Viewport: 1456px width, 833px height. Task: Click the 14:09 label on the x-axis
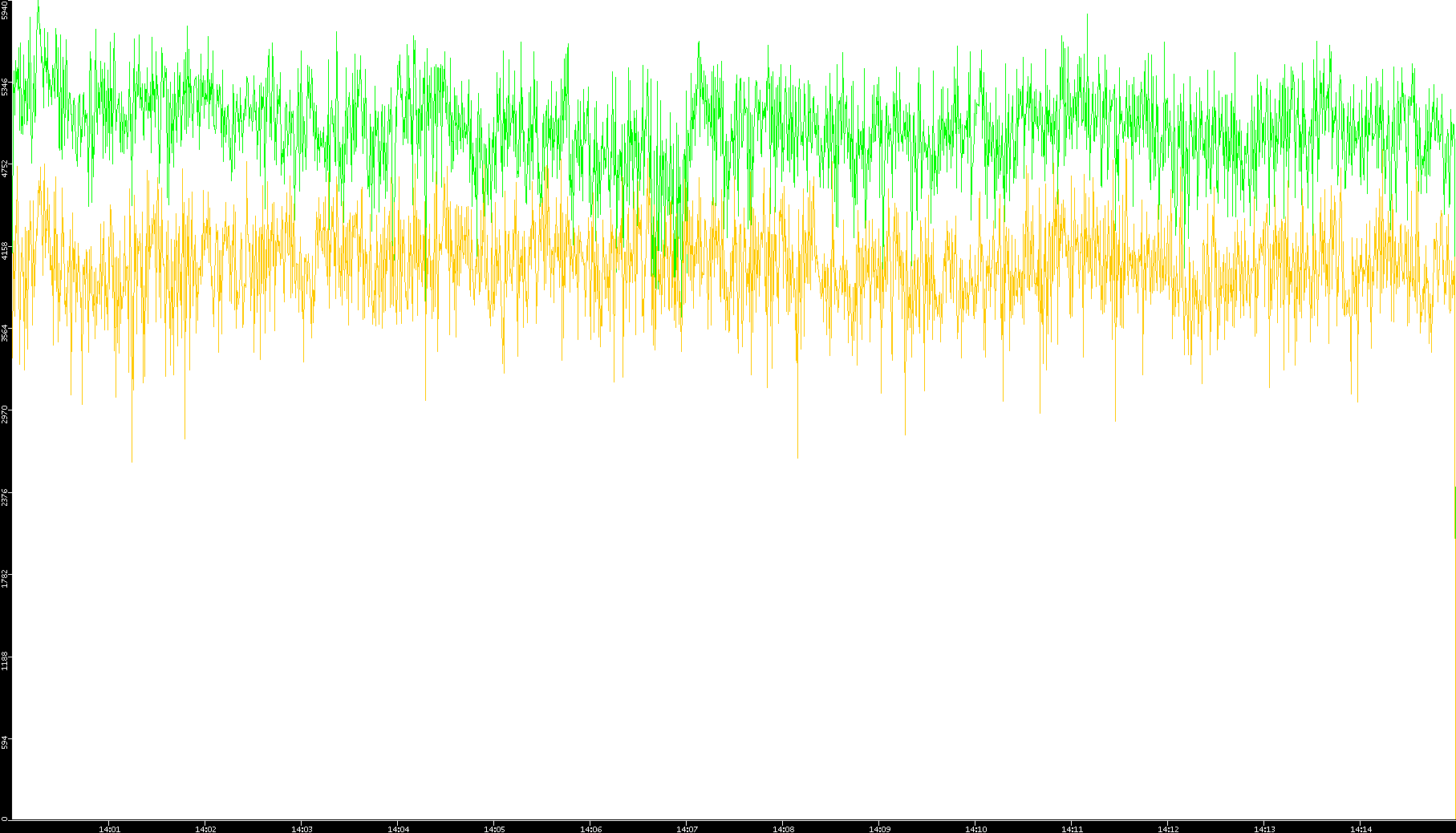(x=879, y=828)
